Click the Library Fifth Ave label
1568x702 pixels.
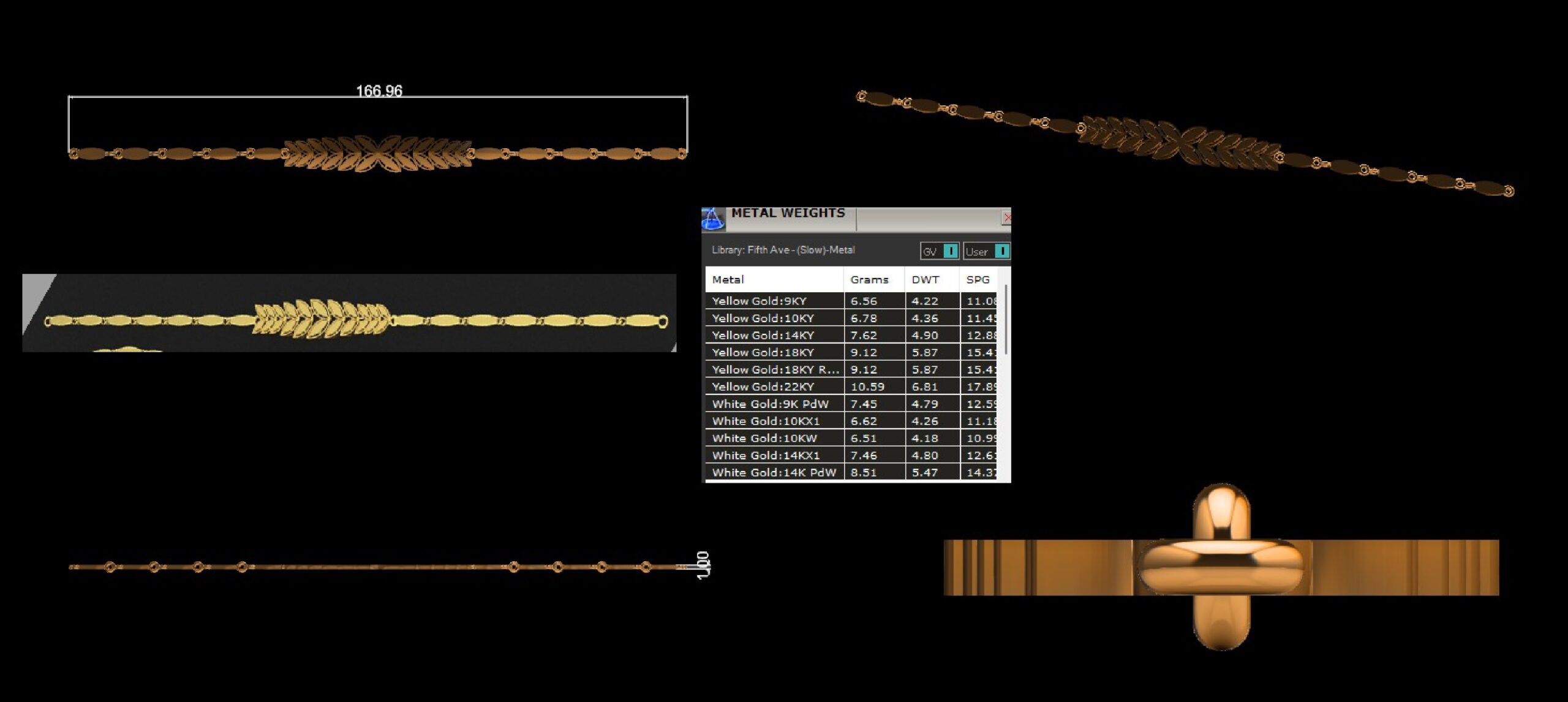click(x=783, y=250)
